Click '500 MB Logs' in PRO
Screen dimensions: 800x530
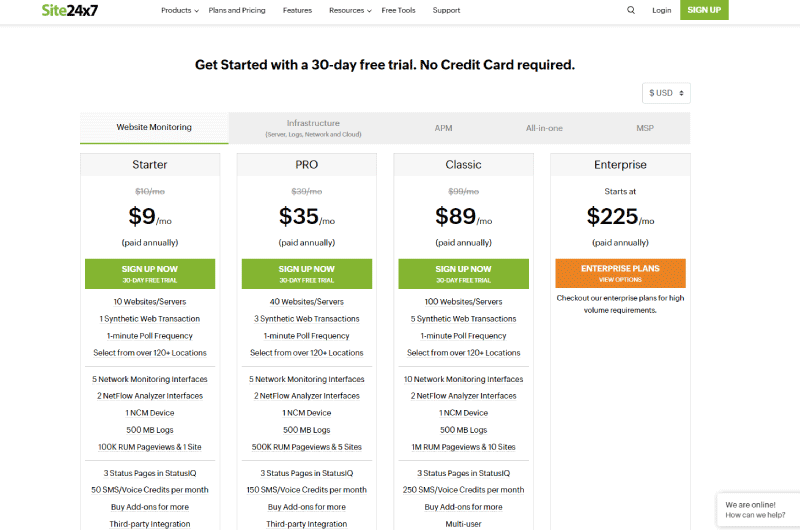point(307,430)
